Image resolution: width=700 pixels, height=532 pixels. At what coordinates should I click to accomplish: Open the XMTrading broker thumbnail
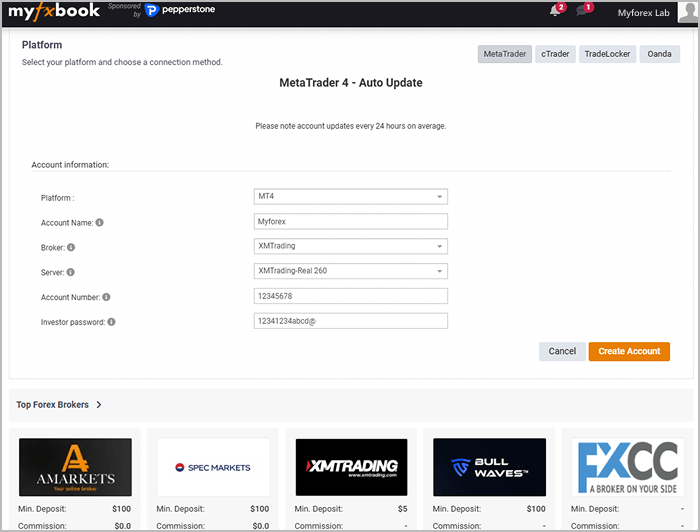pyautogui.click(x=351, y=467)
